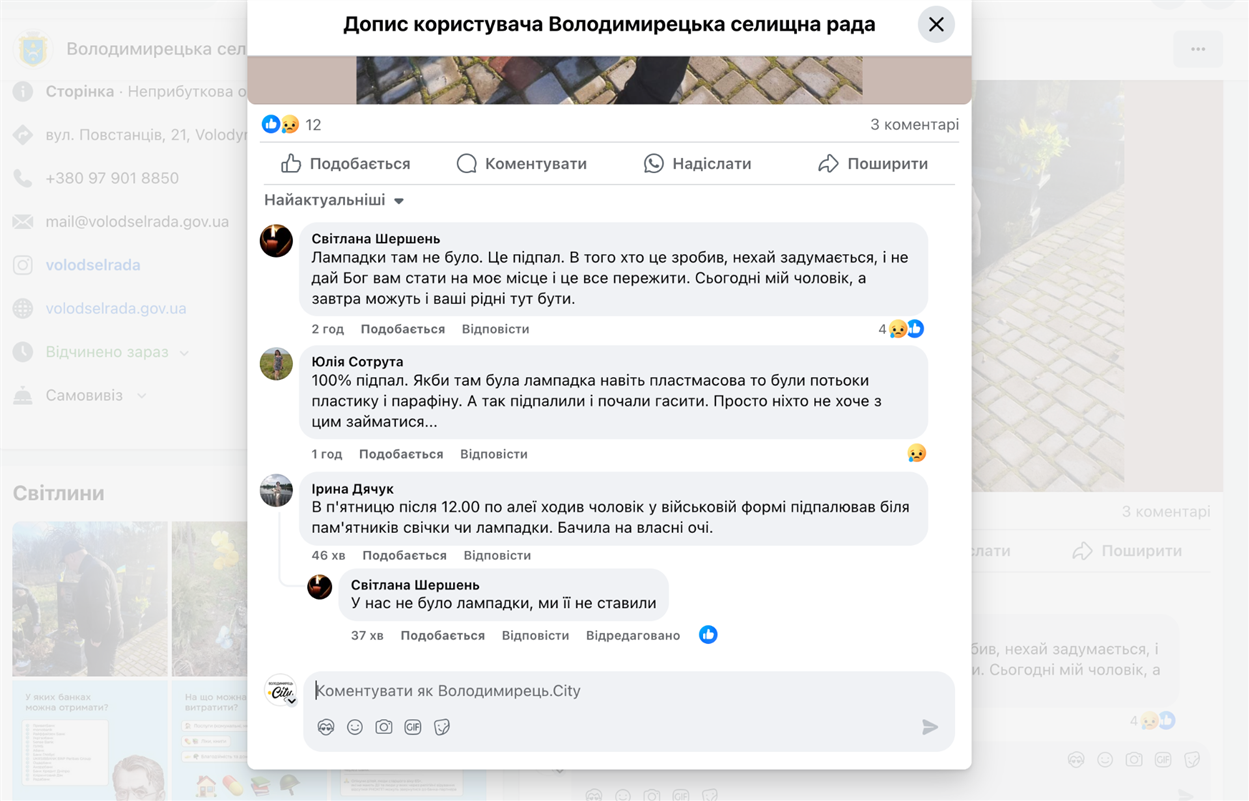The width and height of the screenshot is (1249, 801).
Task: Send the comment with the arrow icon
Action: coord(930,727)
